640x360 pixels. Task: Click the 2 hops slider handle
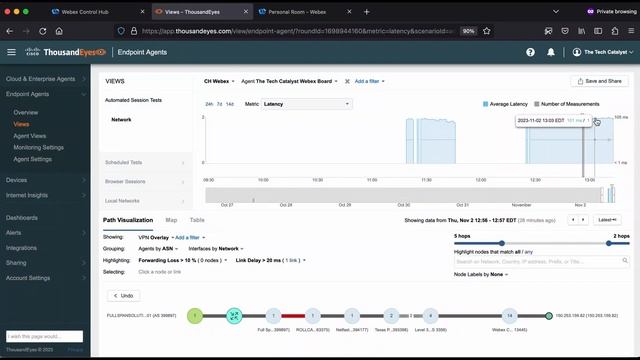(609, 243)
